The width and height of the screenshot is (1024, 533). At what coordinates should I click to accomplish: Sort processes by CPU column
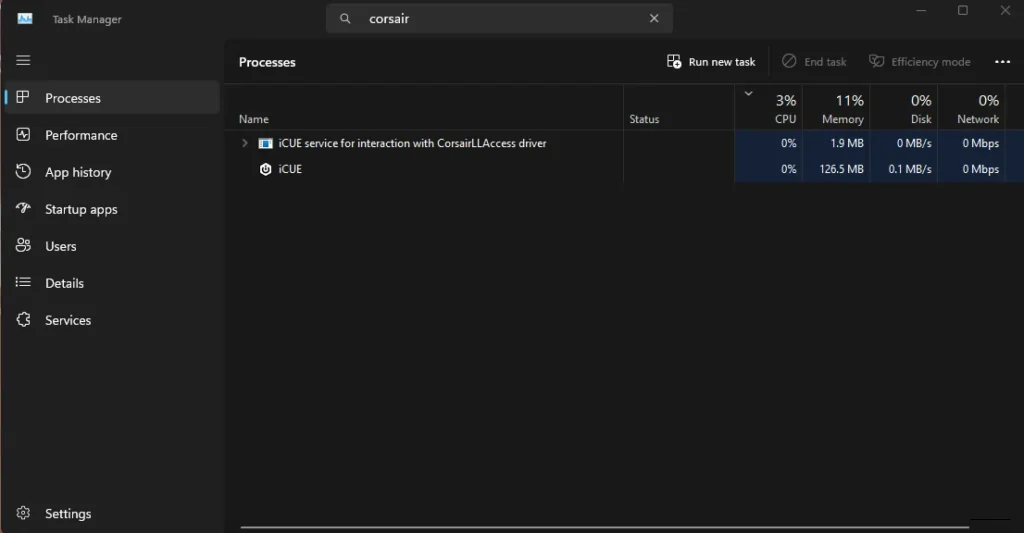tap(769, 108)
